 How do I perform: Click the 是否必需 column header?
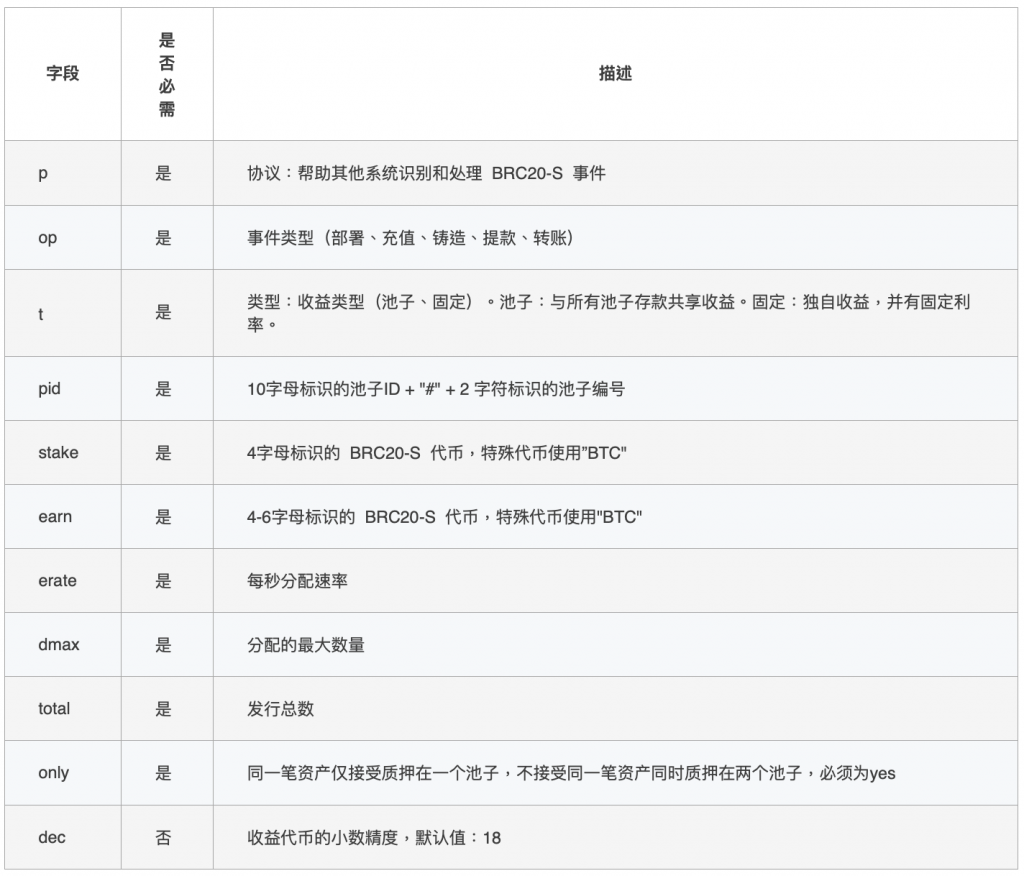tap(165, 73)
